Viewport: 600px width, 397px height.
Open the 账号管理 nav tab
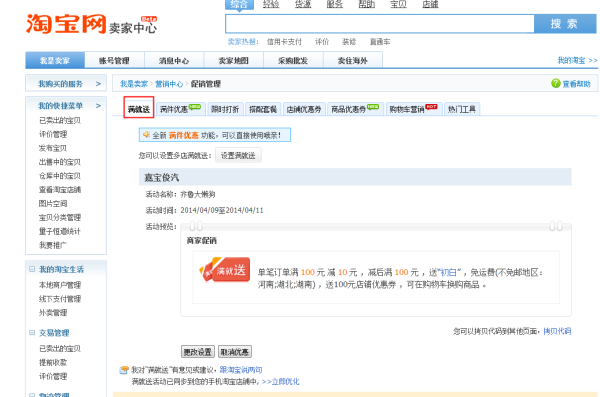coord(114,60)
